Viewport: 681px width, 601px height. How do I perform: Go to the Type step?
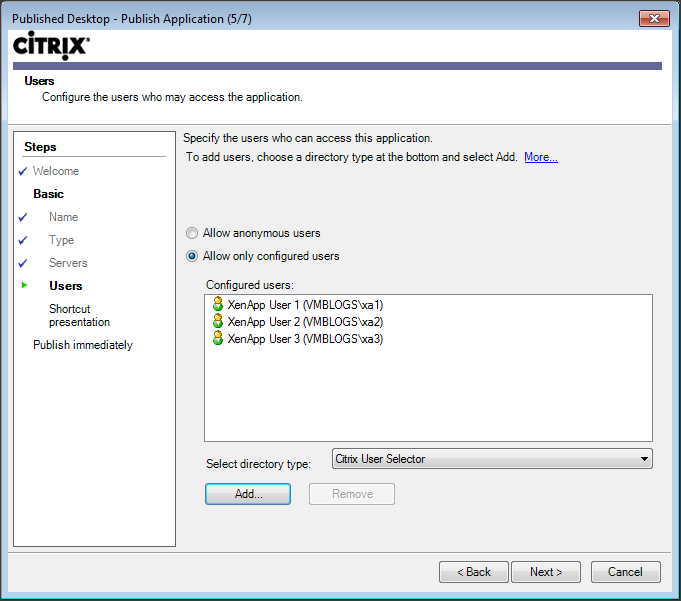click(x=61, y=240)
